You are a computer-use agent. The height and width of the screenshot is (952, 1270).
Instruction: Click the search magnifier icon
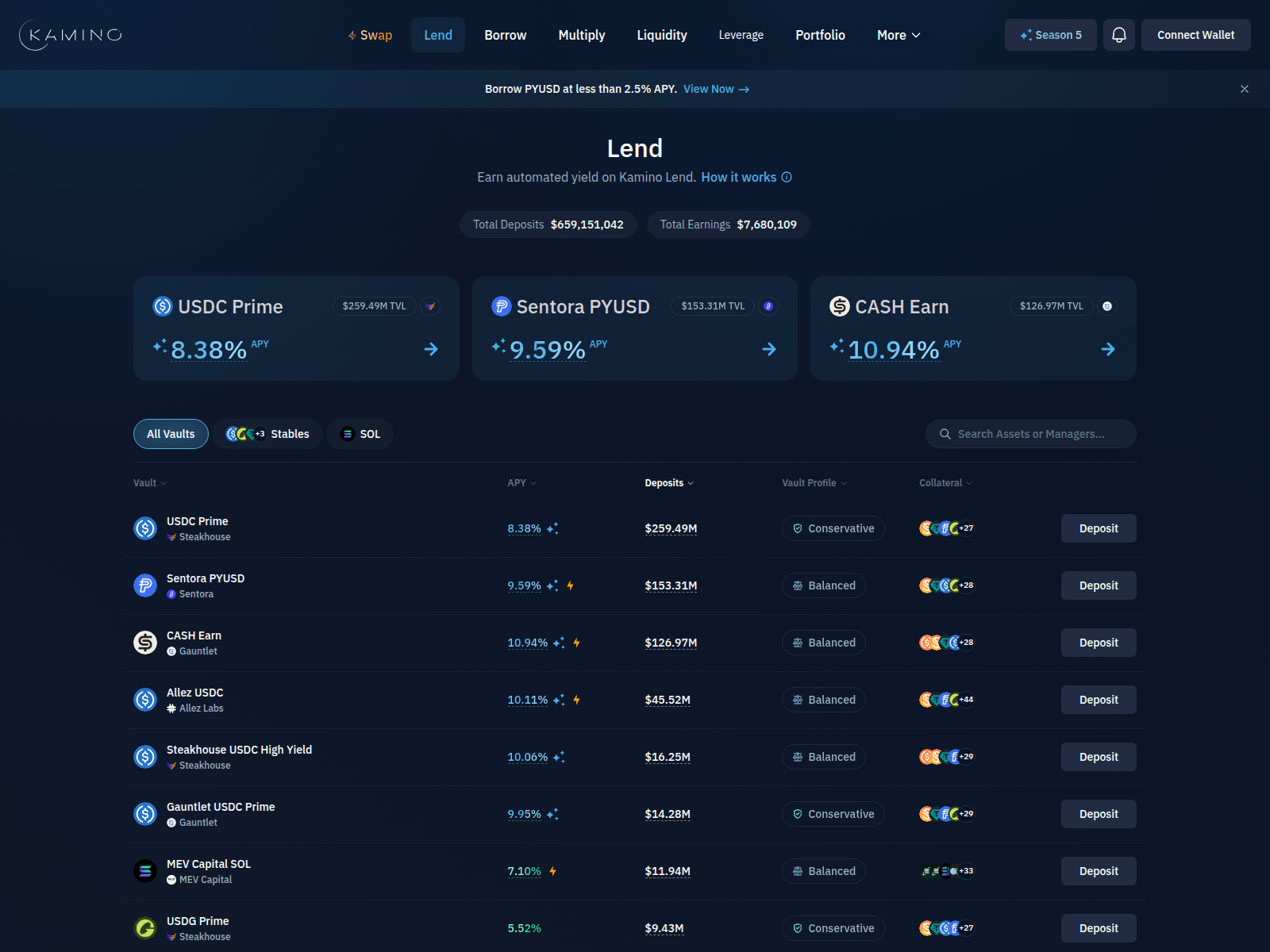tap(945, 434)
